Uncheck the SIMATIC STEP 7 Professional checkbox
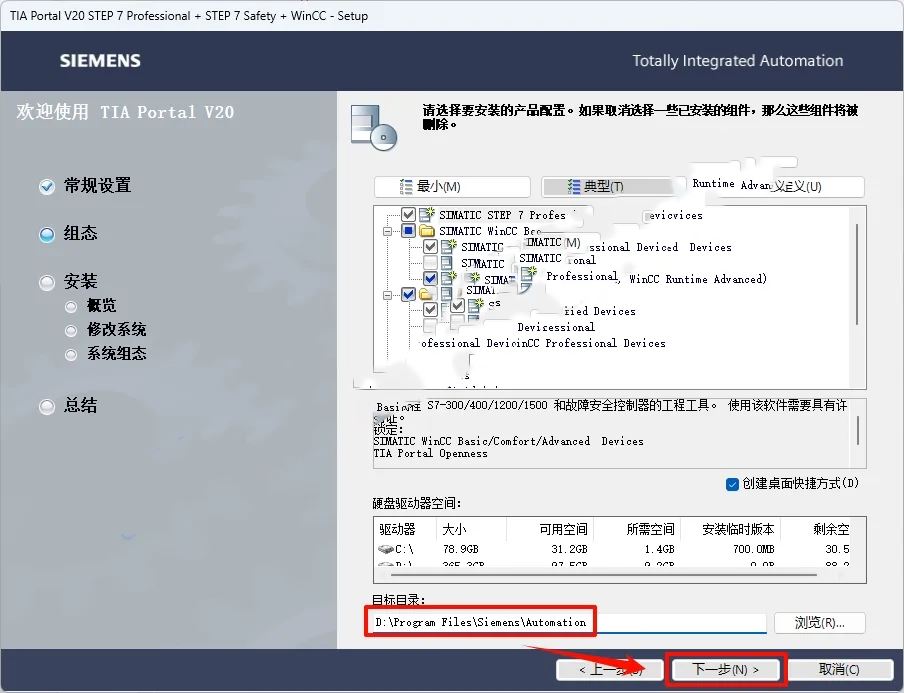 point(408,215)
